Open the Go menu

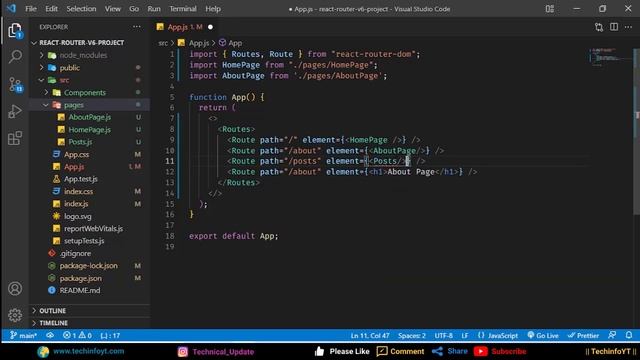pyautogui.click(x=134, y=9)
